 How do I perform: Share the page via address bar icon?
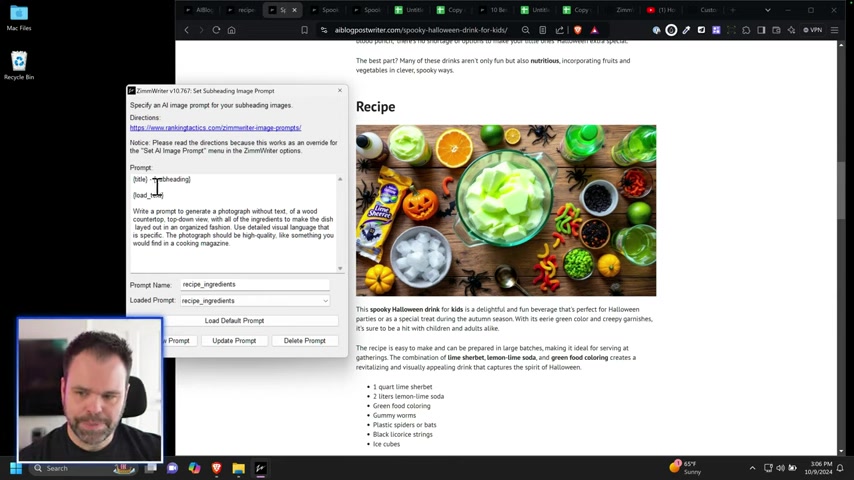[559, 31]
